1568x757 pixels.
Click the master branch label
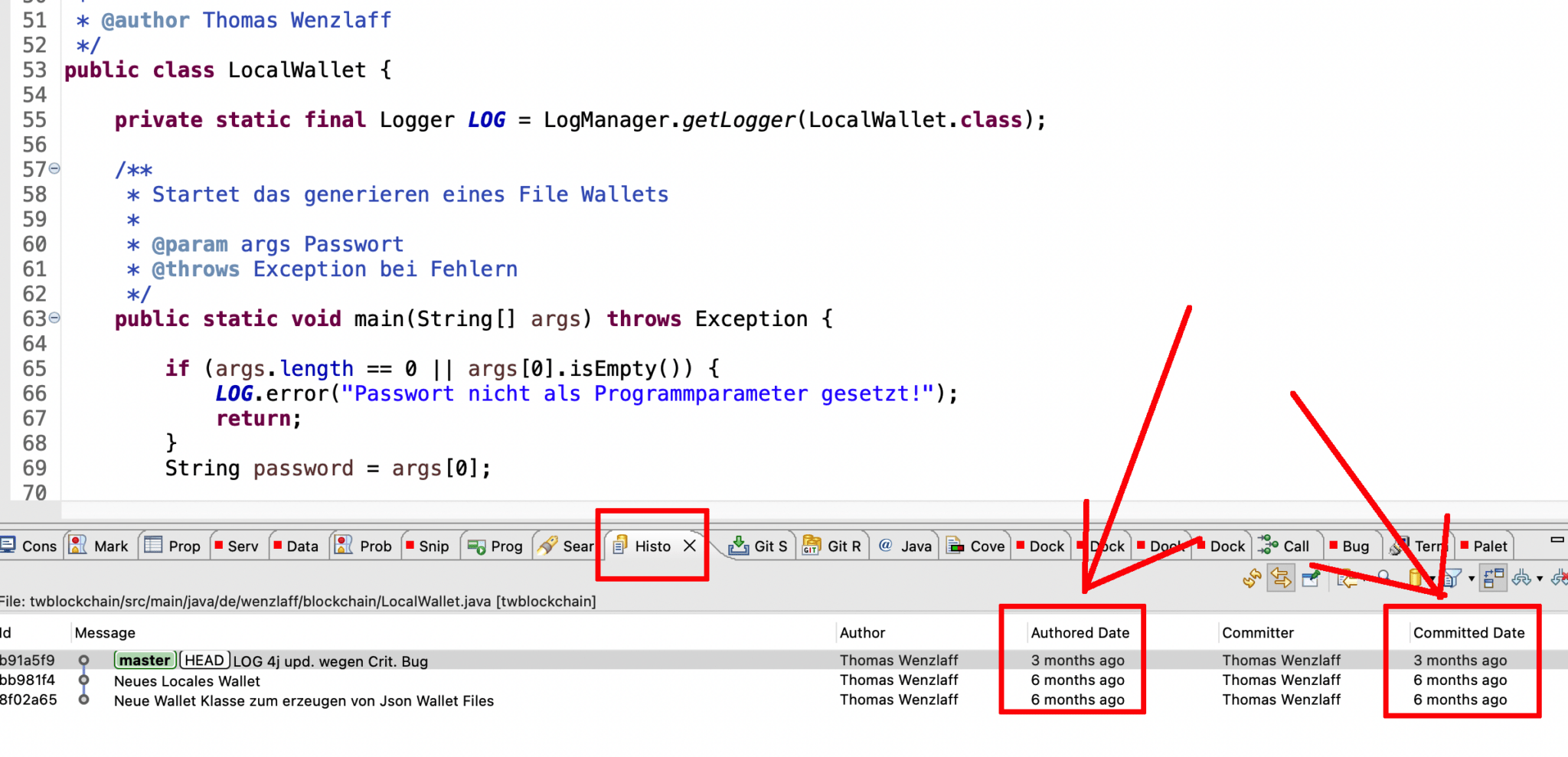[145, 660]
